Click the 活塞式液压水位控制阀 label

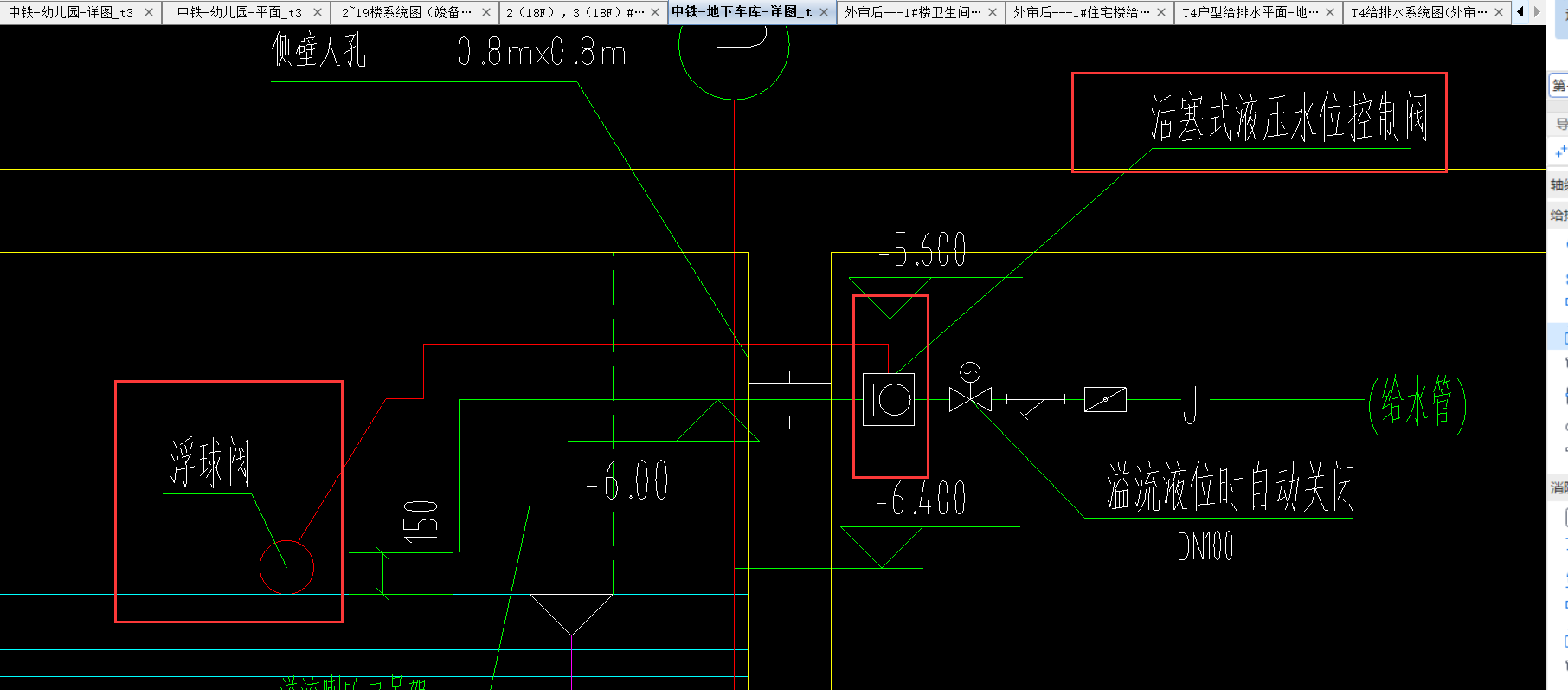(1288, 117)
